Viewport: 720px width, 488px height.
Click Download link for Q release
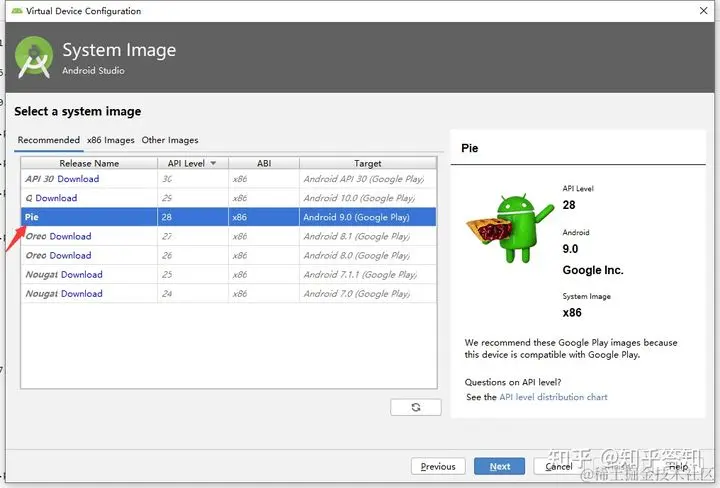[x=56, y=198]
